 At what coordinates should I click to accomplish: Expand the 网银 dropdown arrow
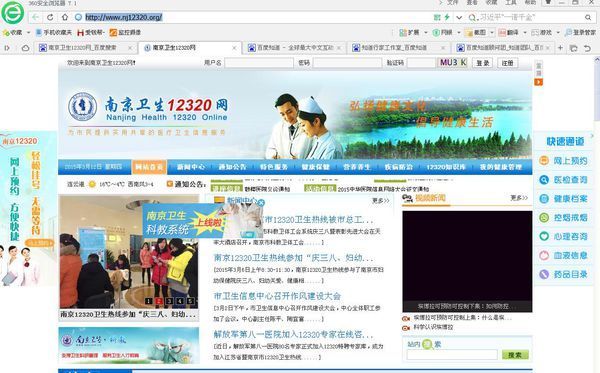(459, 33)
